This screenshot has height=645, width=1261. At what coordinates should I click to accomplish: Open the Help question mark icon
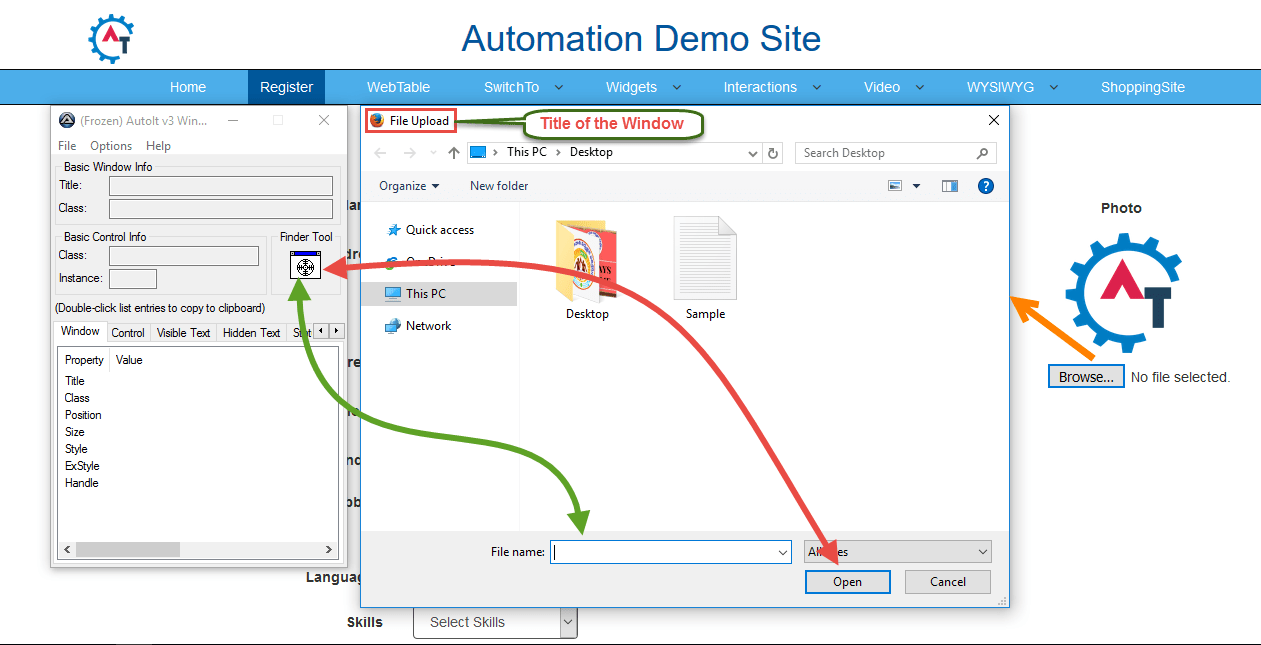click(986, 185)
